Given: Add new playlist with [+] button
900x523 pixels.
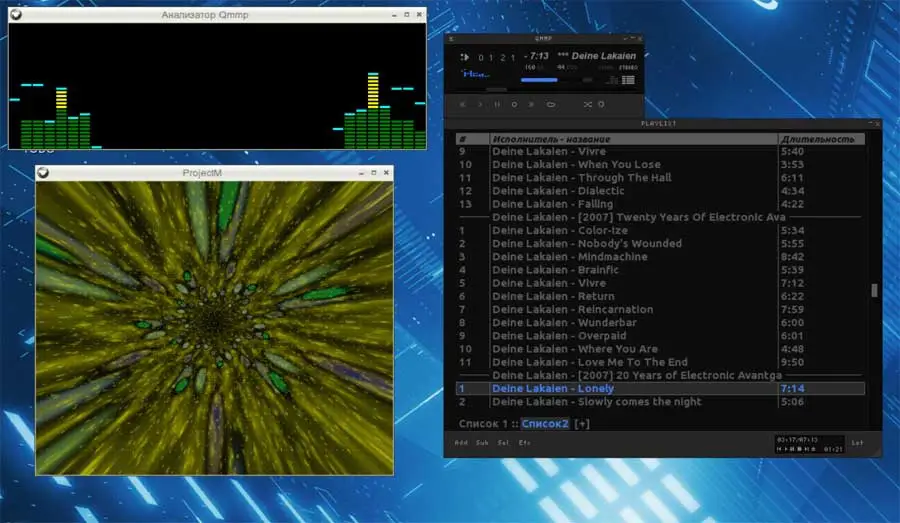Looking at the screenshot, I should pyautogui.click(x=582, y=424).
